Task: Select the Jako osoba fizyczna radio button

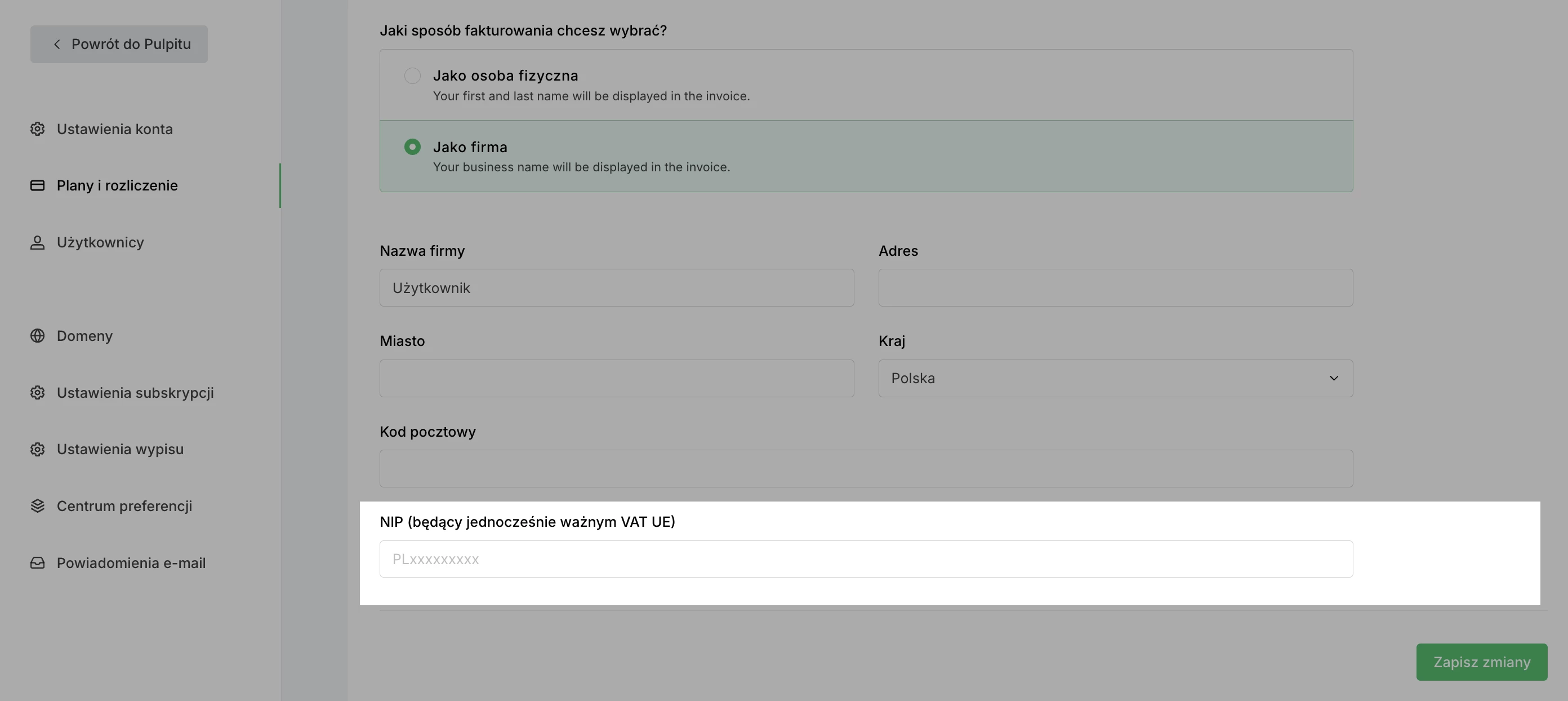Action: 412,76
